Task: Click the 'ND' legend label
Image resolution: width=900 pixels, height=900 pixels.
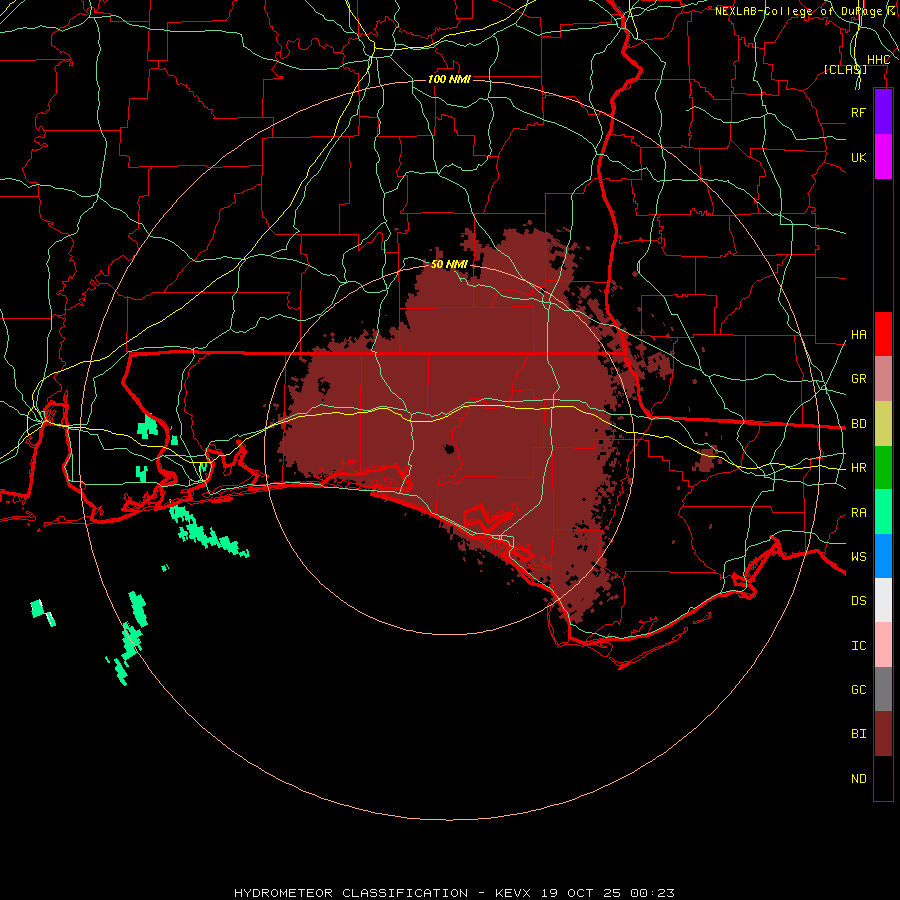Action: click(x=858, y=779)
